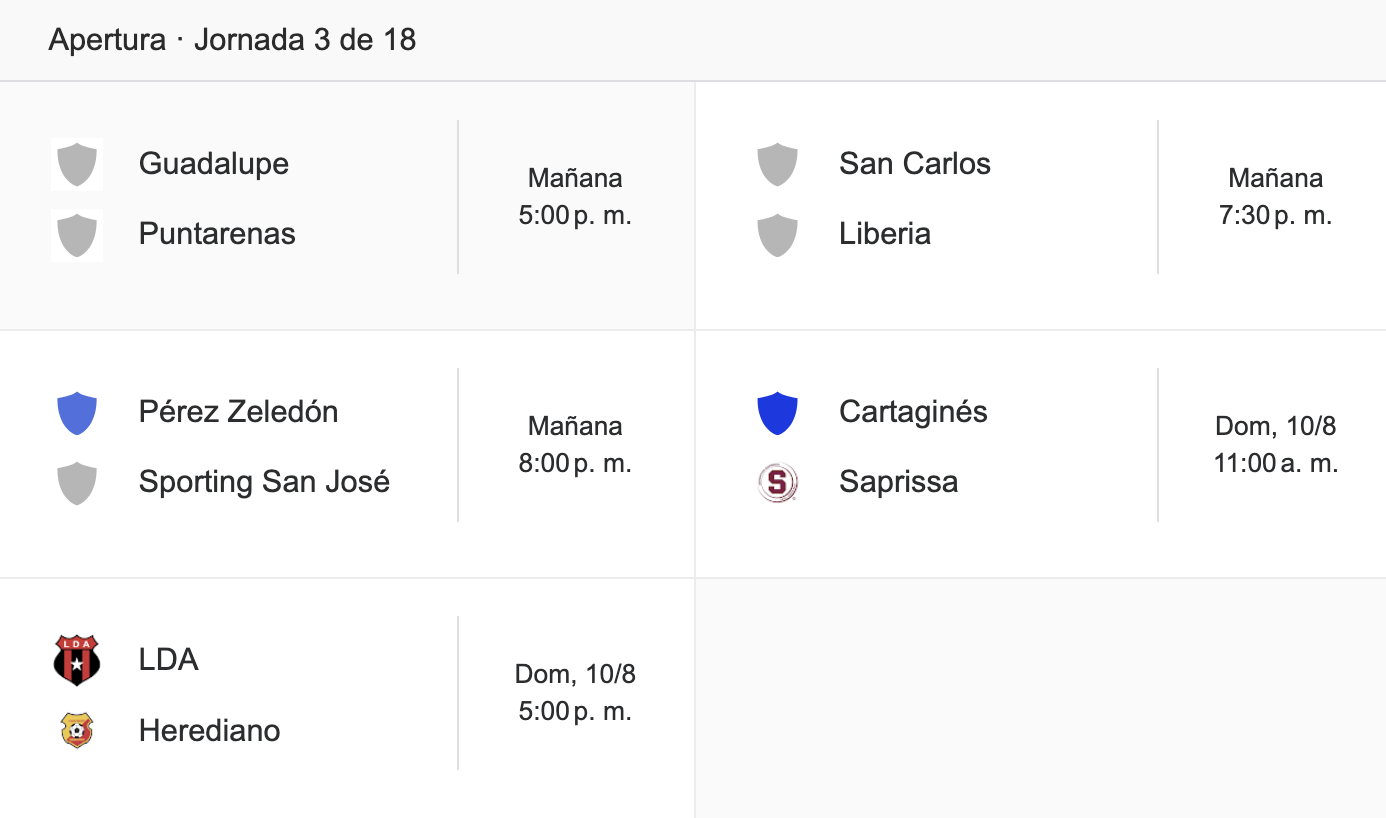Open the Saprissa team name link
Image resolution: width=1386 pixels, height=818 pixels.
point(898,481)
